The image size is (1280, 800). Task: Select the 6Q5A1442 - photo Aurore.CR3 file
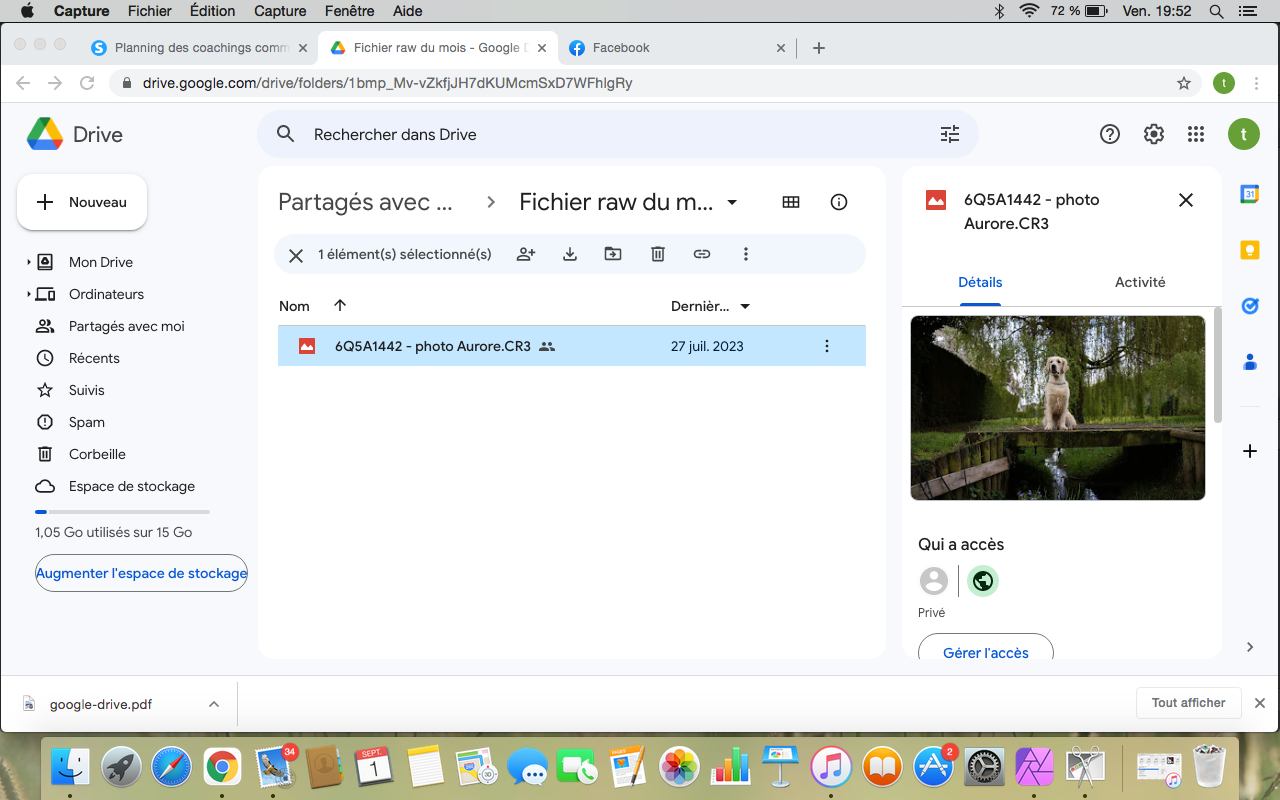[x=572, y=346]
